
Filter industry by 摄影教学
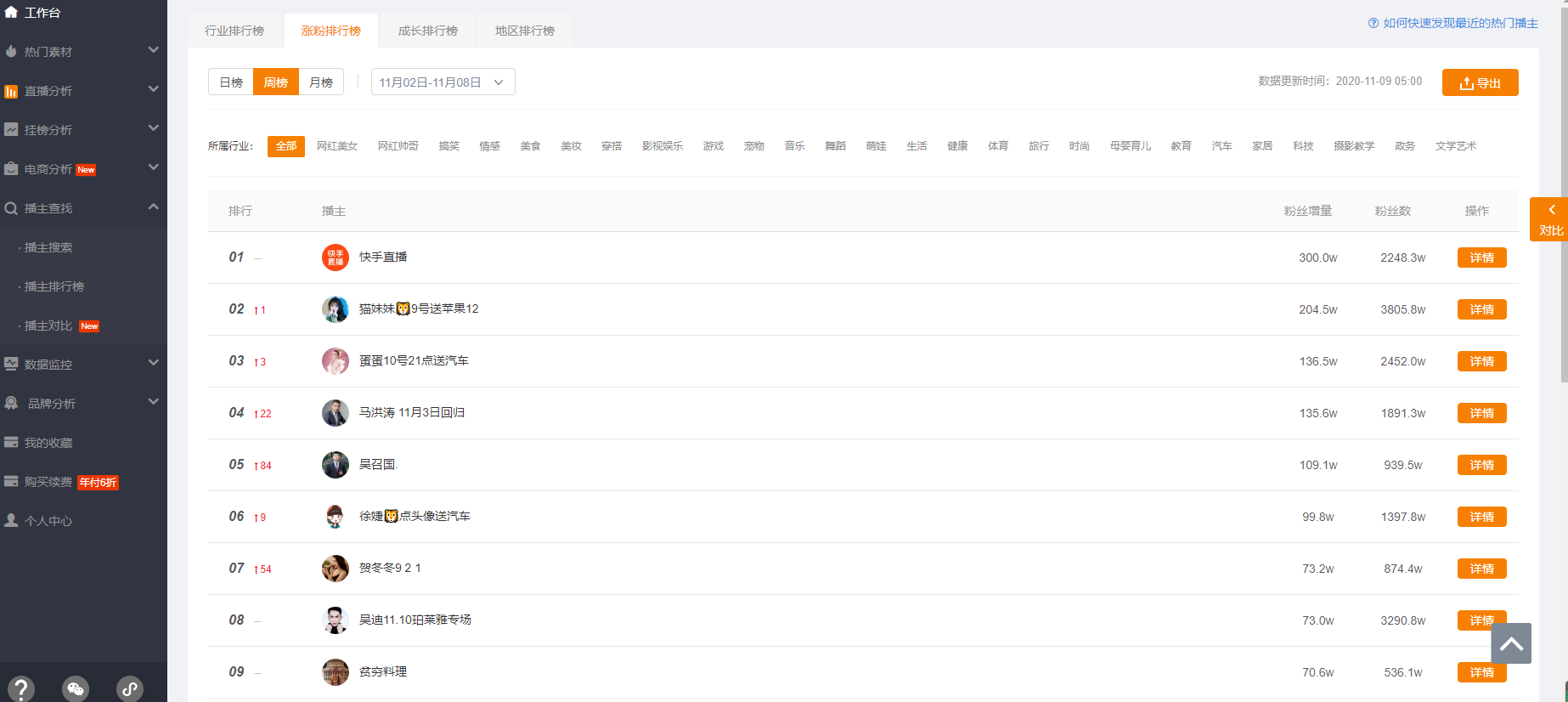pyautogui.click(x=1354, y=146)
